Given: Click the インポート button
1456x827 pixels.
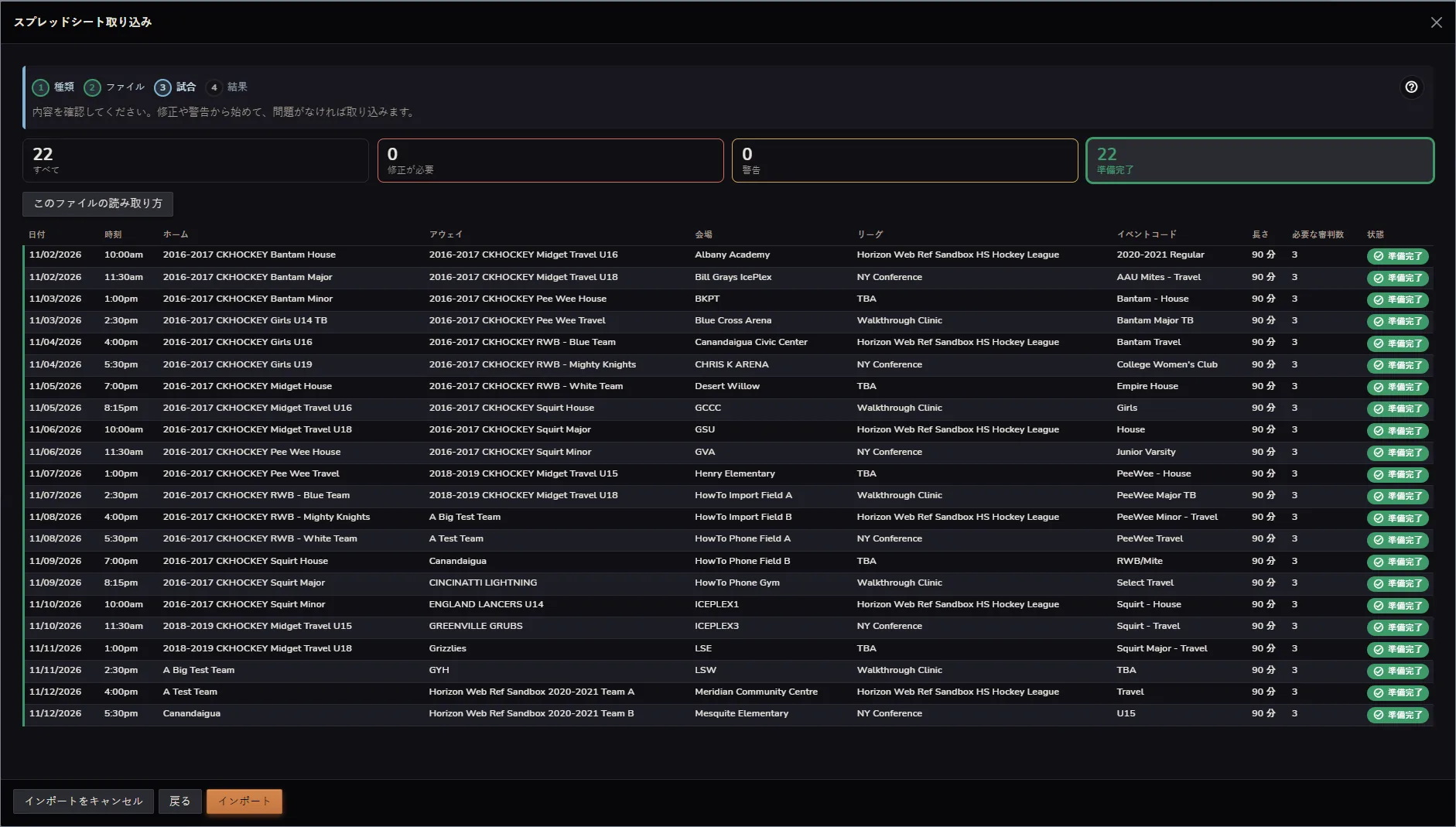Looking at the screenshot, I should (244, 801).
